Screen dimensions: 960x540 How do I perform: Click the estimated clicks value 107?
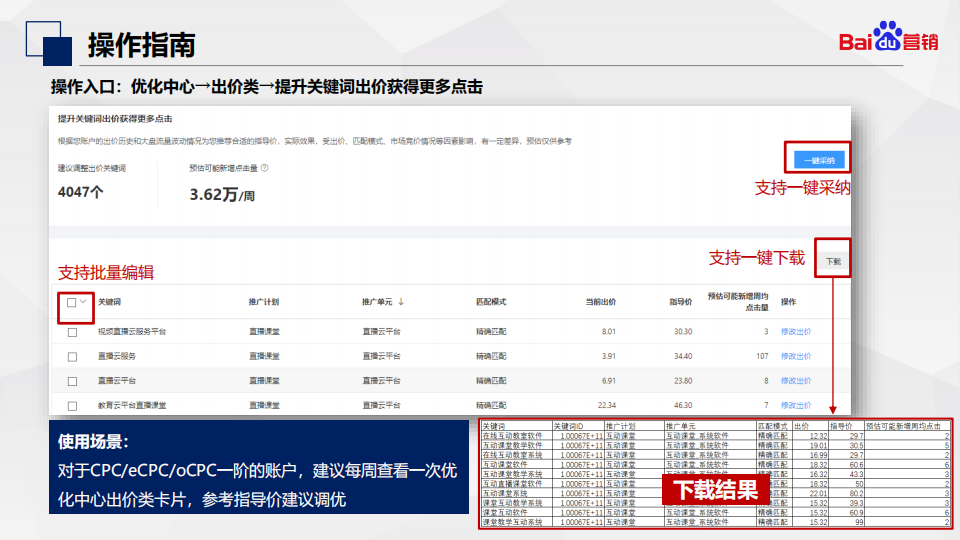tap(762, 356)
